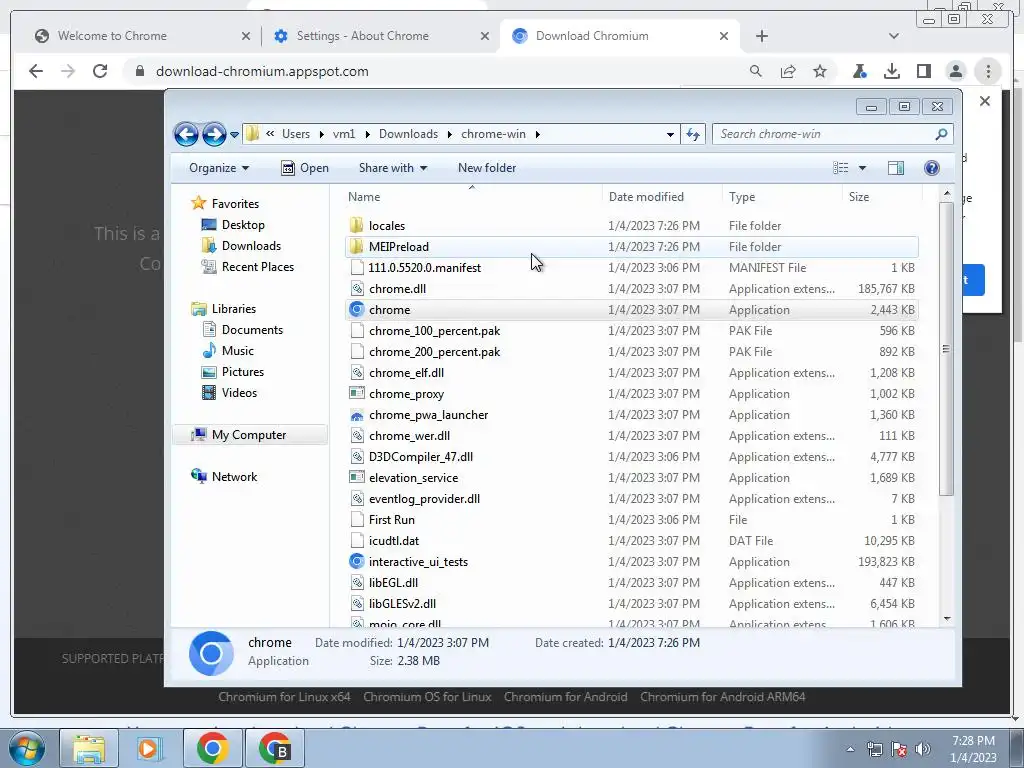Expand address bar history dropdown

point(670,135)
